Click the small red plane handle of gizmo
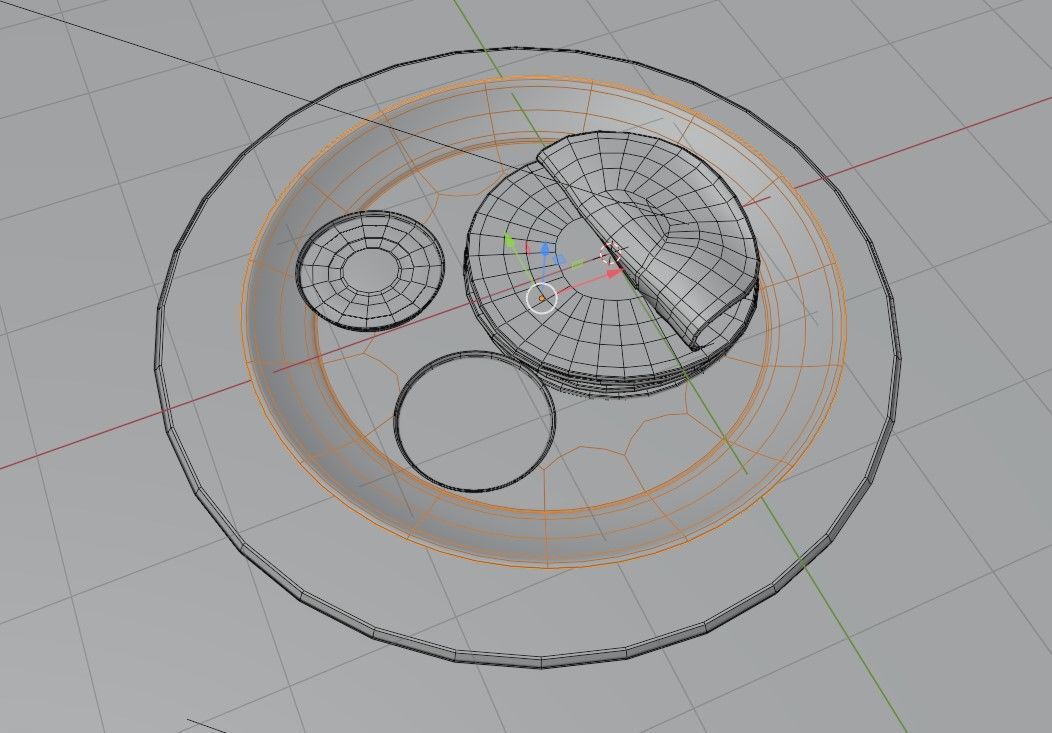The height and width of the screenshot is (733, 1052). (527, 249)
